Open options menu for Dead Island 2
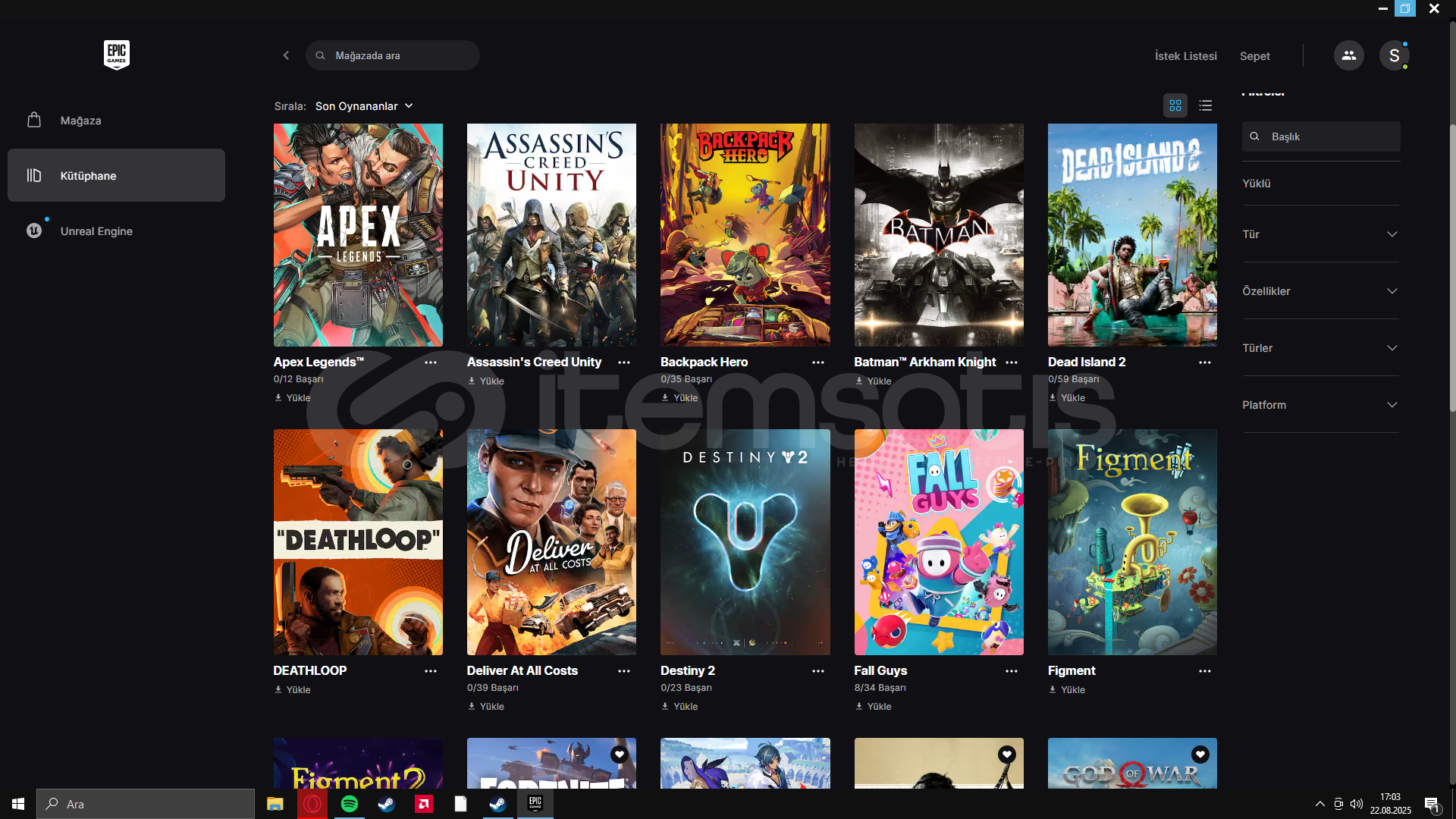Screen dimensions: 1456x819 tap(1205, 362)
